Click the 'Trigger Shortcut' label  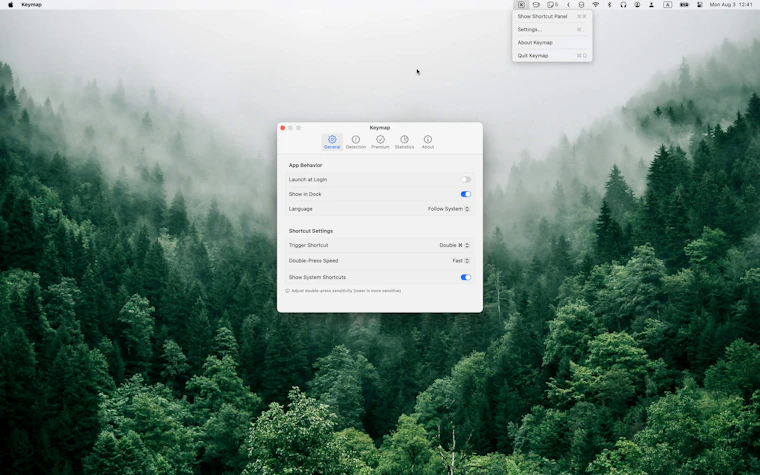coord(308,245)
